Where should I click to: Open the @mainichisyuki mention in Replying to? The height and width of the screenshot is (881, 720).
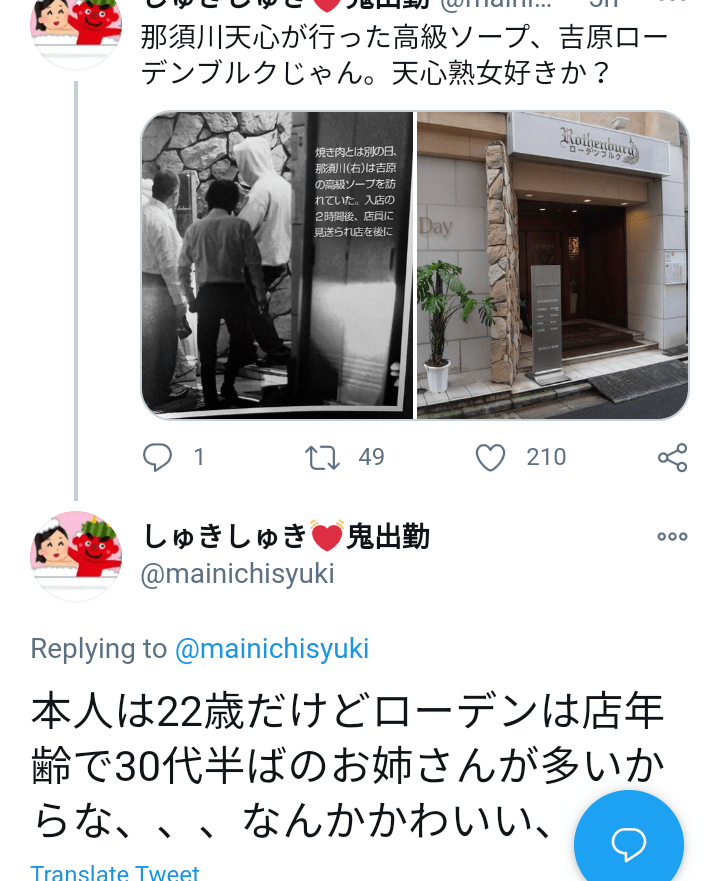tap(272, 648)
